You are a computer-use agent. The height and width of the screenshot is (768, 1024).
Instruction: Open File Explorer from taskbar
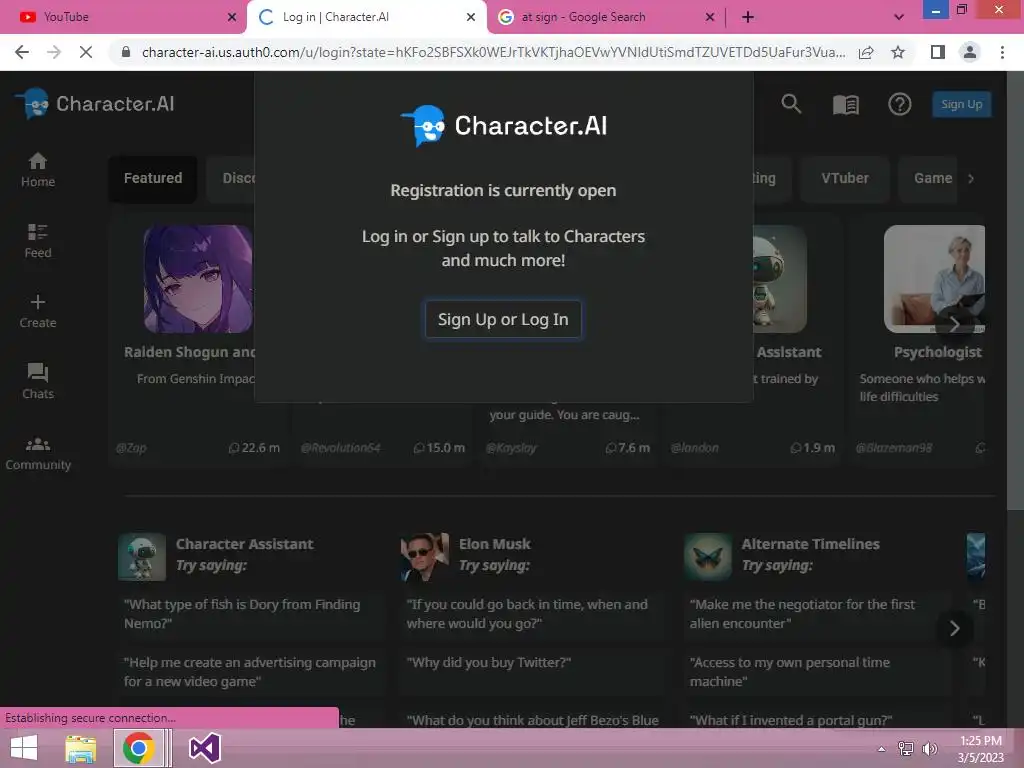pyautogui.click(x=80, y=748)
